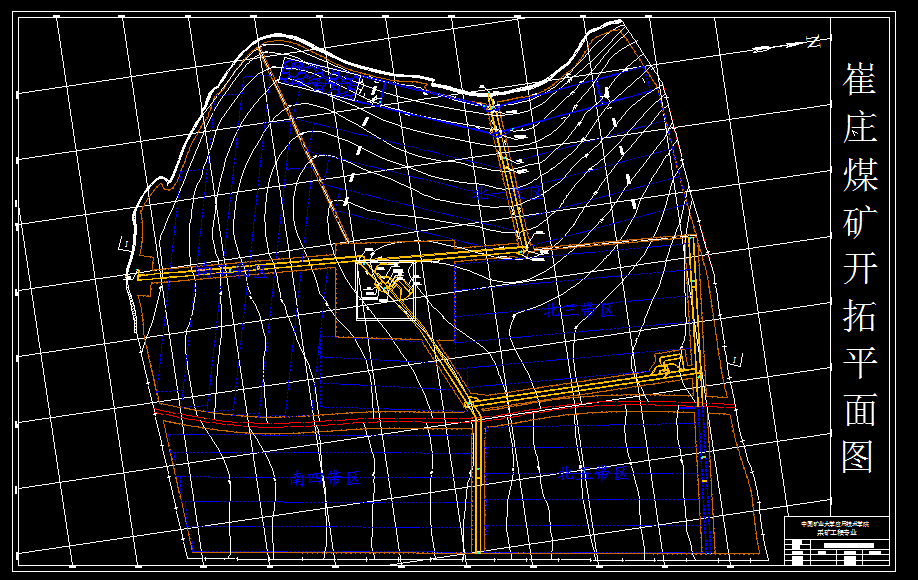Click the left section marker I
The image size is (918, 580).
click(x=125, y=243)
